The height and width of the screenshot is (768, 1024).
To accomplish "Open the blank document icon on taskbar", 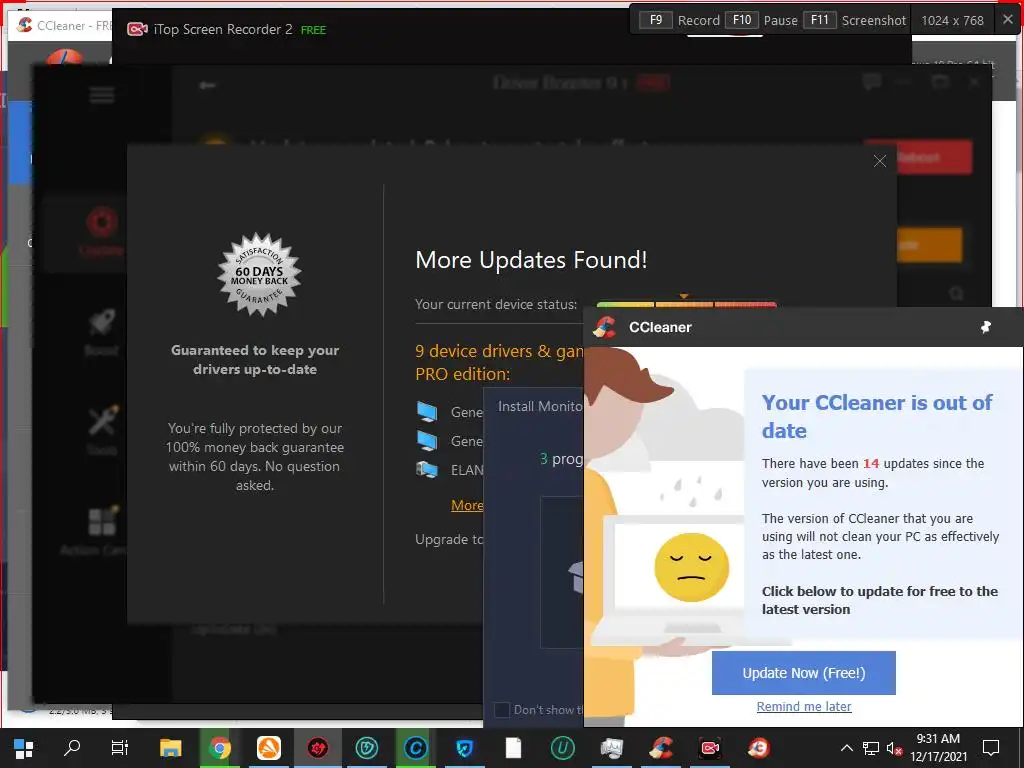I will pos(513,748).
